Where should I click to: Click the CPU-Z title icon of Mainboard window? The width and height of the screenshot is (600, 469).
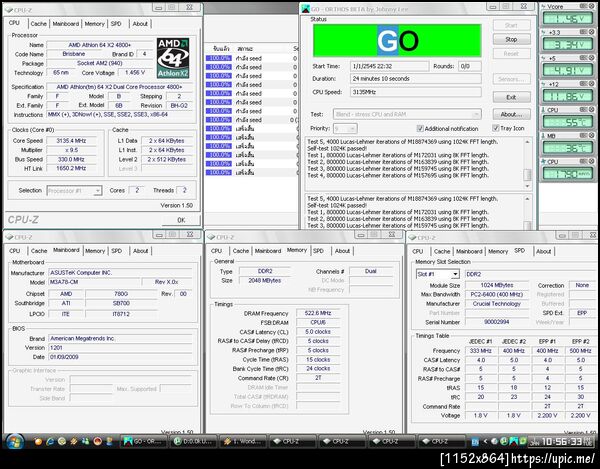tap(10, 237)
